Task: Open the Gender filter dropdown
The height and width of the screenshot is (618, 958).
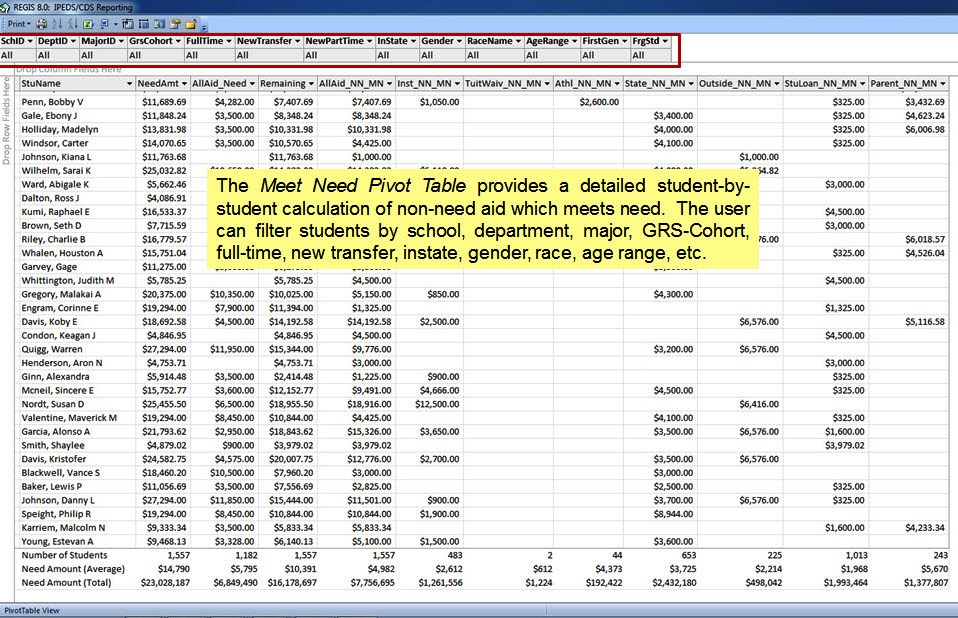Action: pyautogui.click(x=459, y=41)
